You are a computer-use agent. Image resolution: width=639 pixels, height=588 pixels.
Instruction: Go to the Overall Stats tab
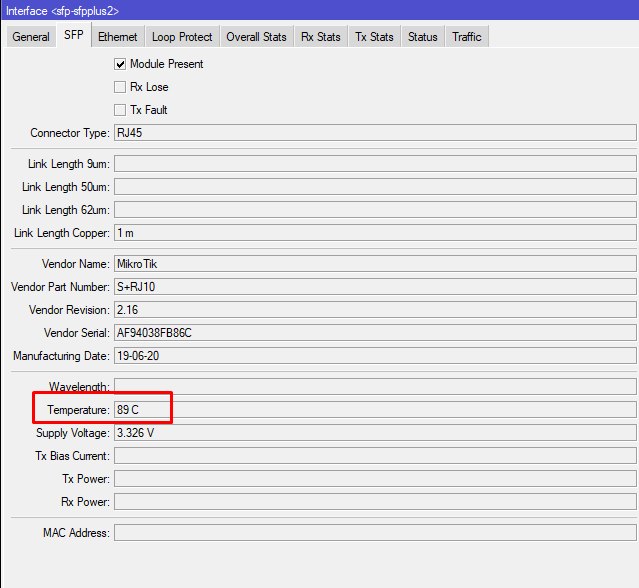[256, 37]
